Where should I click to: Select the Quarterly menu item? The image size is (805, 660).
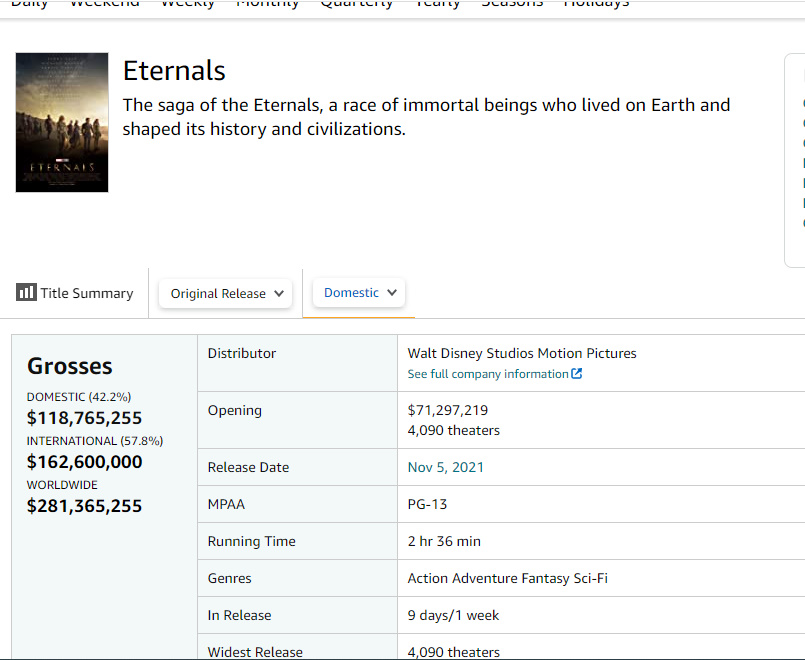coord(356,4)
